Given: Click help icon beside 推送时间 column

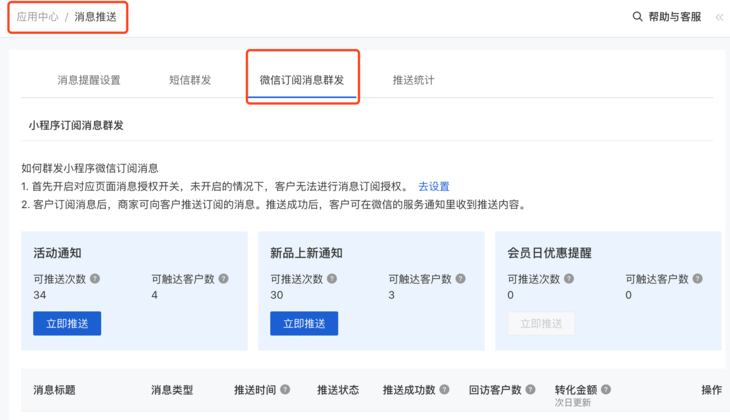Looking at the screenshot, I should click(285, 389).
